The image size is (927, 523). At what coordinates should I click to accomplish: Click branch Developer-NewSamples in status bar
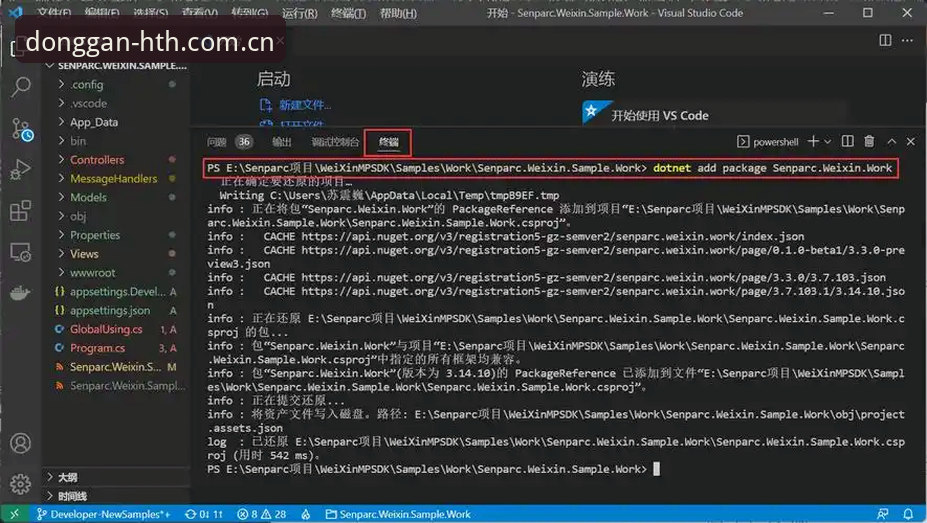(103, 514)
